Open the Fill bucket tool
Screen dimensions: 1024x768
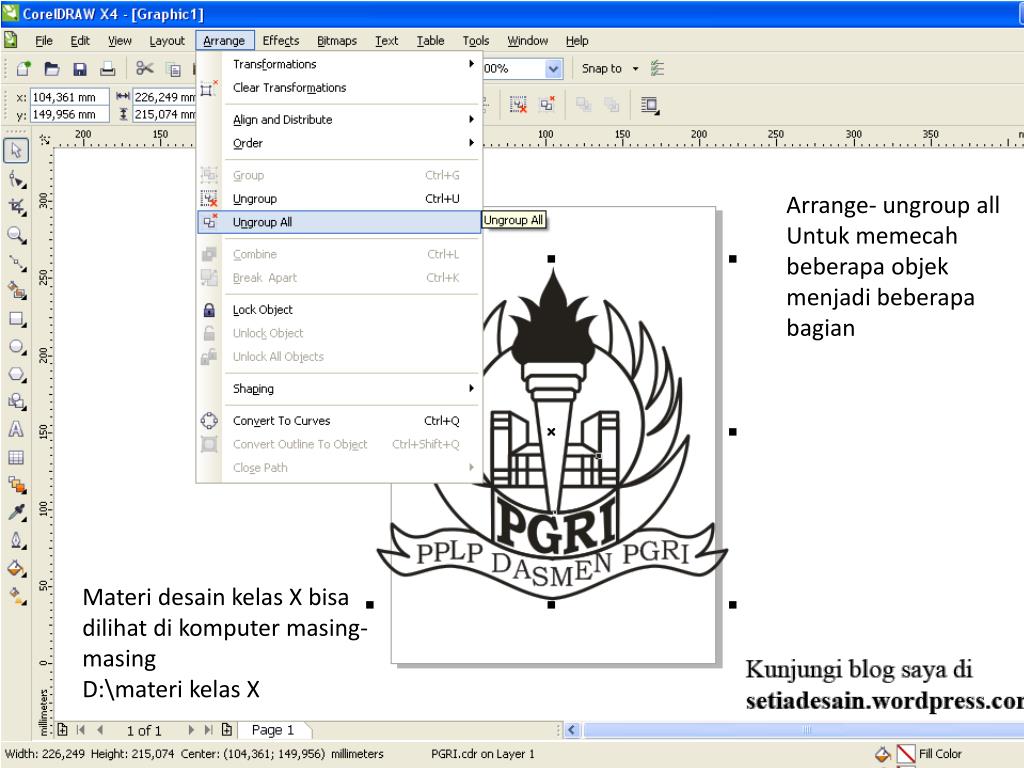point(16,568)
